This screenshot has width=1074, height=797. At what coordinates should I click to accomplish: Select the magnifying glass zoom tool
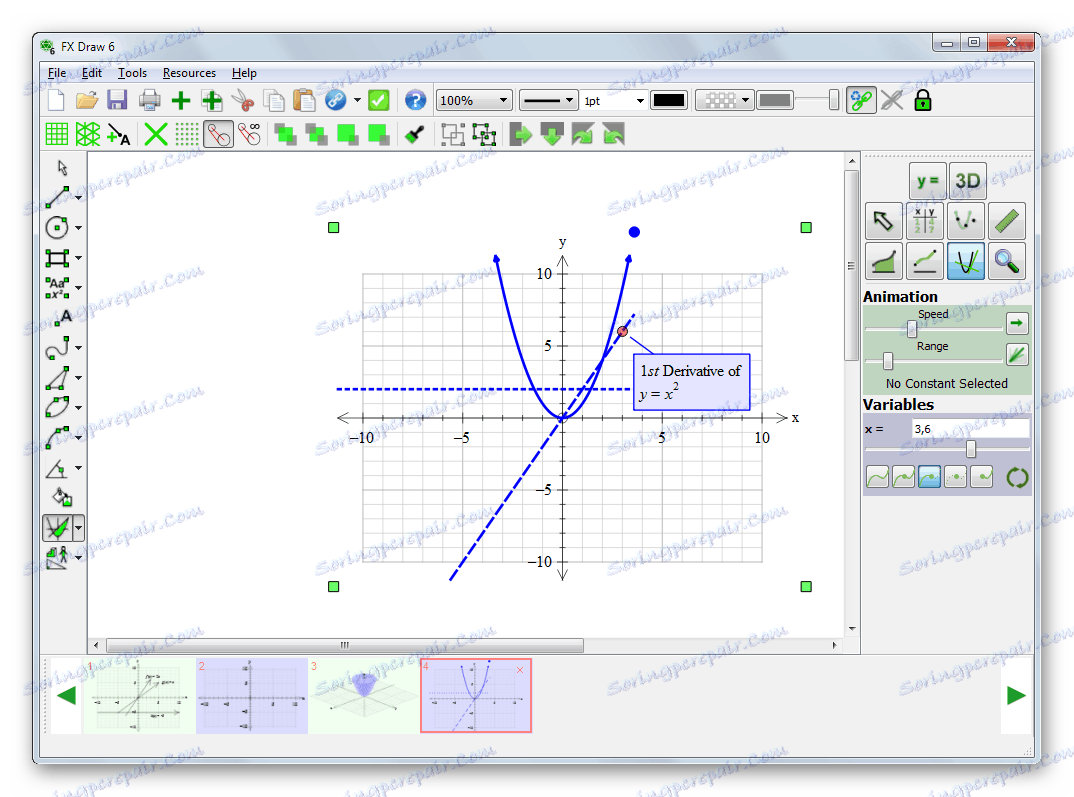pos(1007,261)
